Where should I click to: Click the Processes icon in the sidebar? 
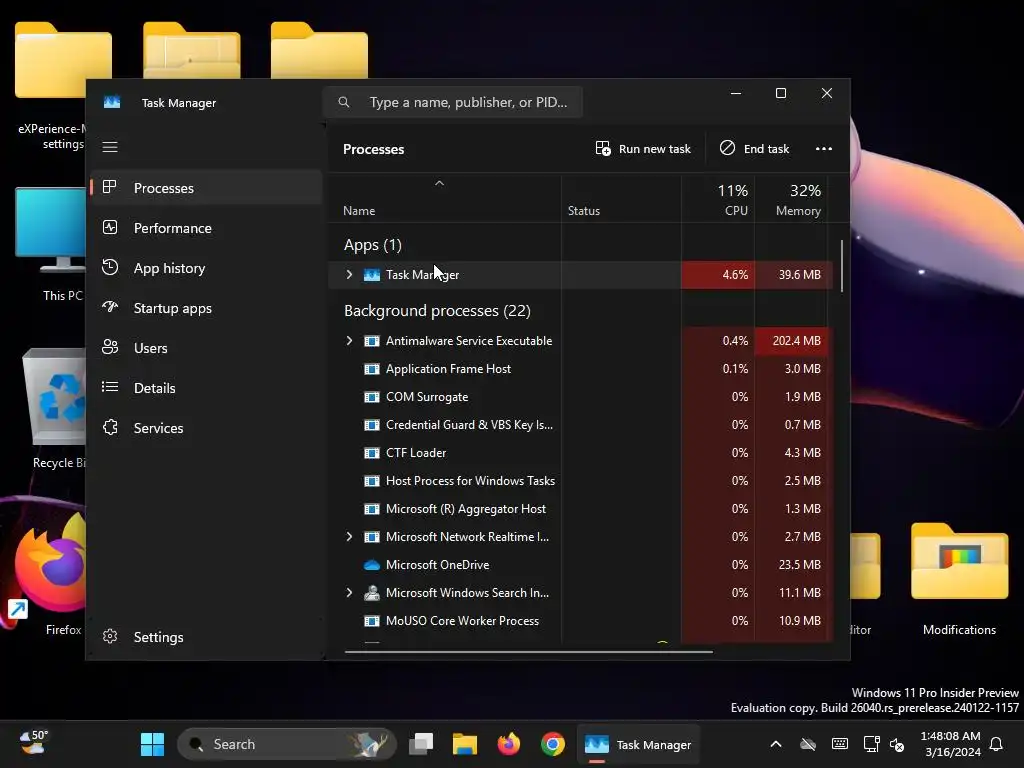click(110, 187)
